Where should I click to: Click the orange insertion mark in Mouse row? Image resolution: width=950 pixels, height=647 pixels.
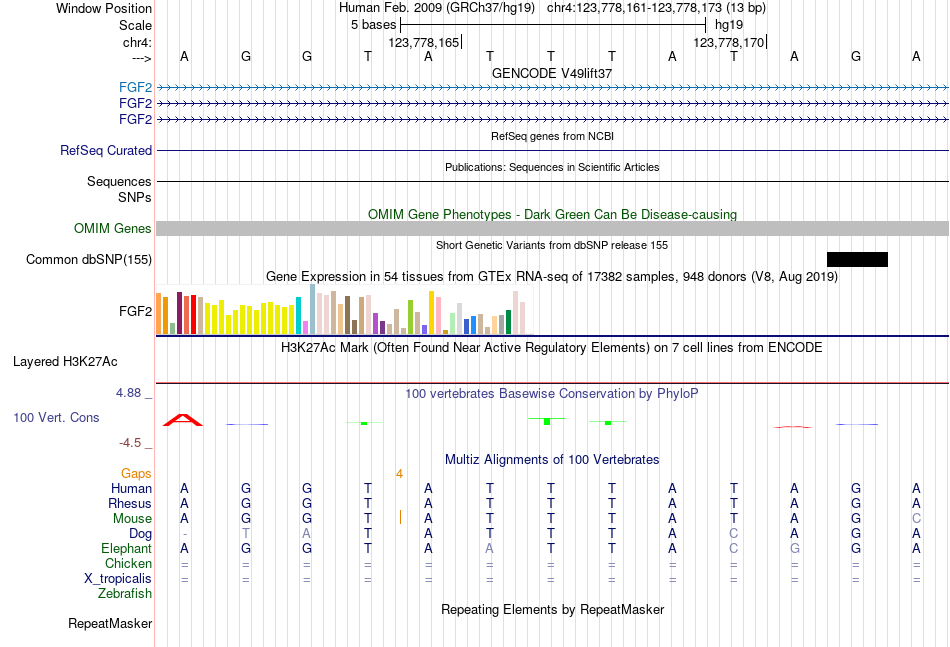pyautogui.click(x=400, y=517)
